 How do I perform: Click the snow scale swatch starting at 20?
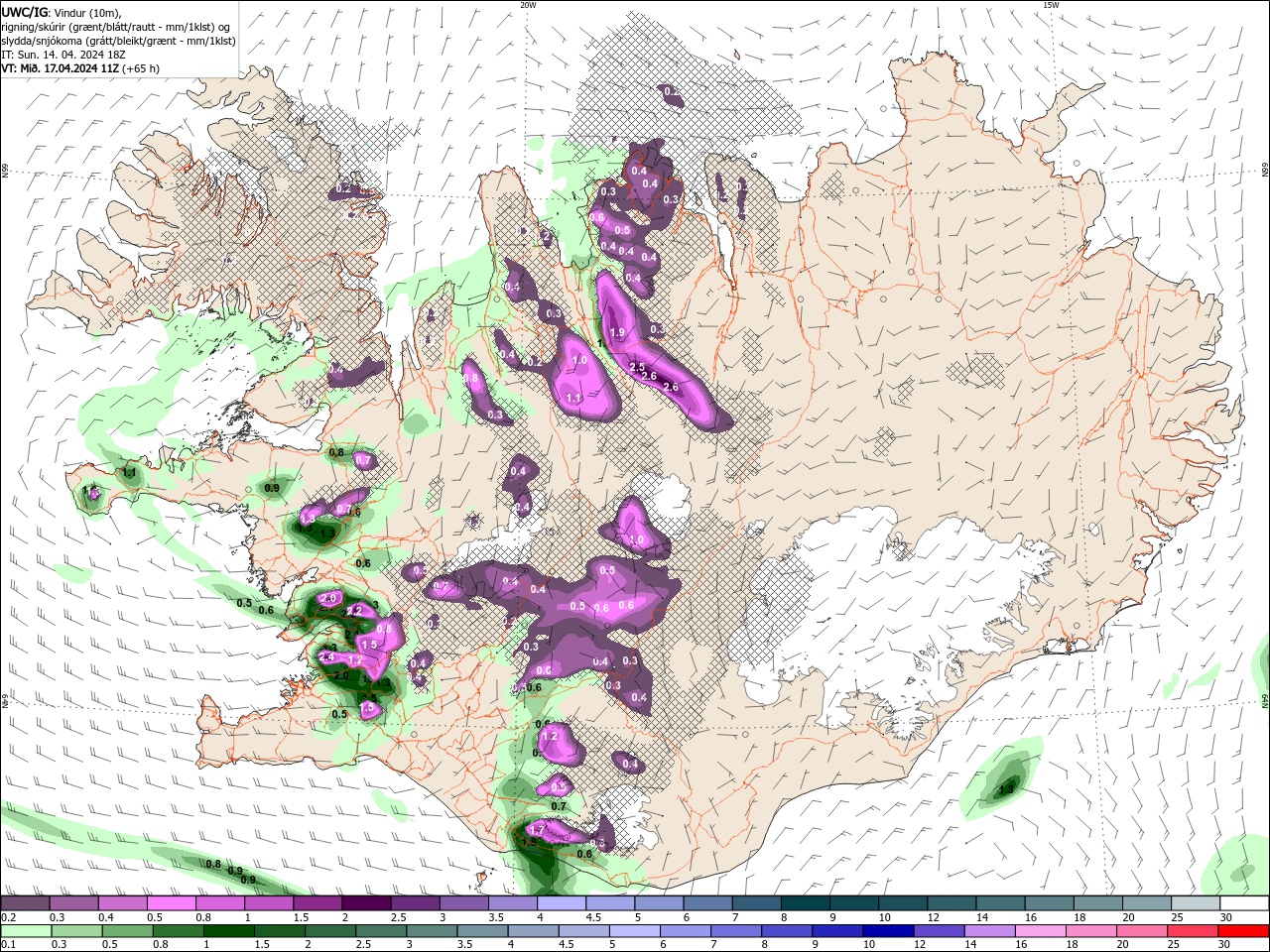(1147, 903)
